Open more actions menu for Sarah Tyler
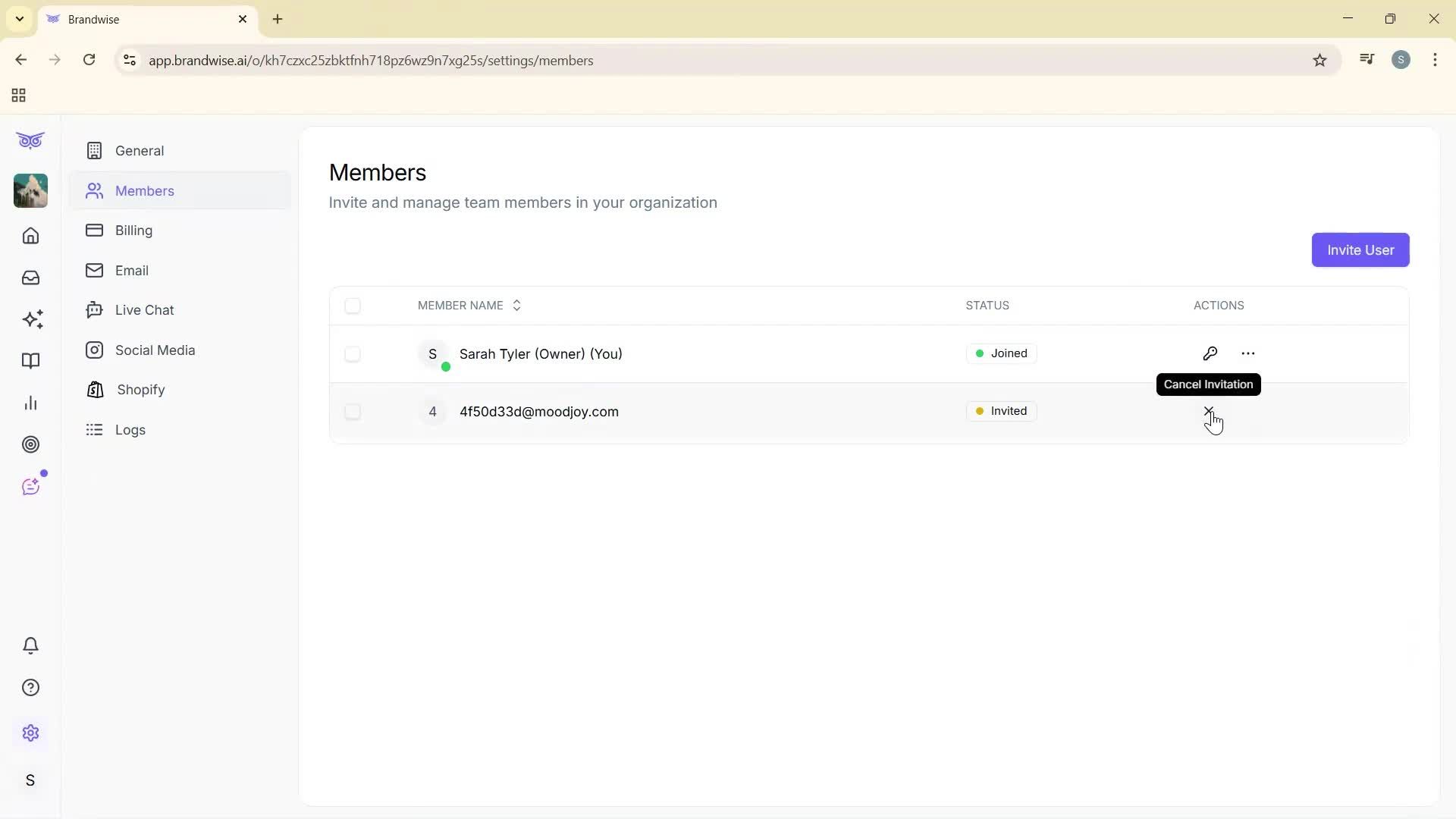 click(x=1247, y=353)
